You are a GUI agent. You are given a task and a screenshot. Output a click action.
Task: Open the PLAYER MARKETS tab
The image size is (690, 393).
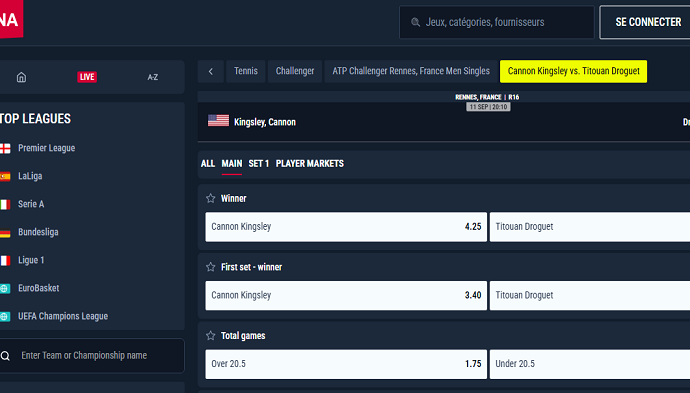tap(310, 164)
